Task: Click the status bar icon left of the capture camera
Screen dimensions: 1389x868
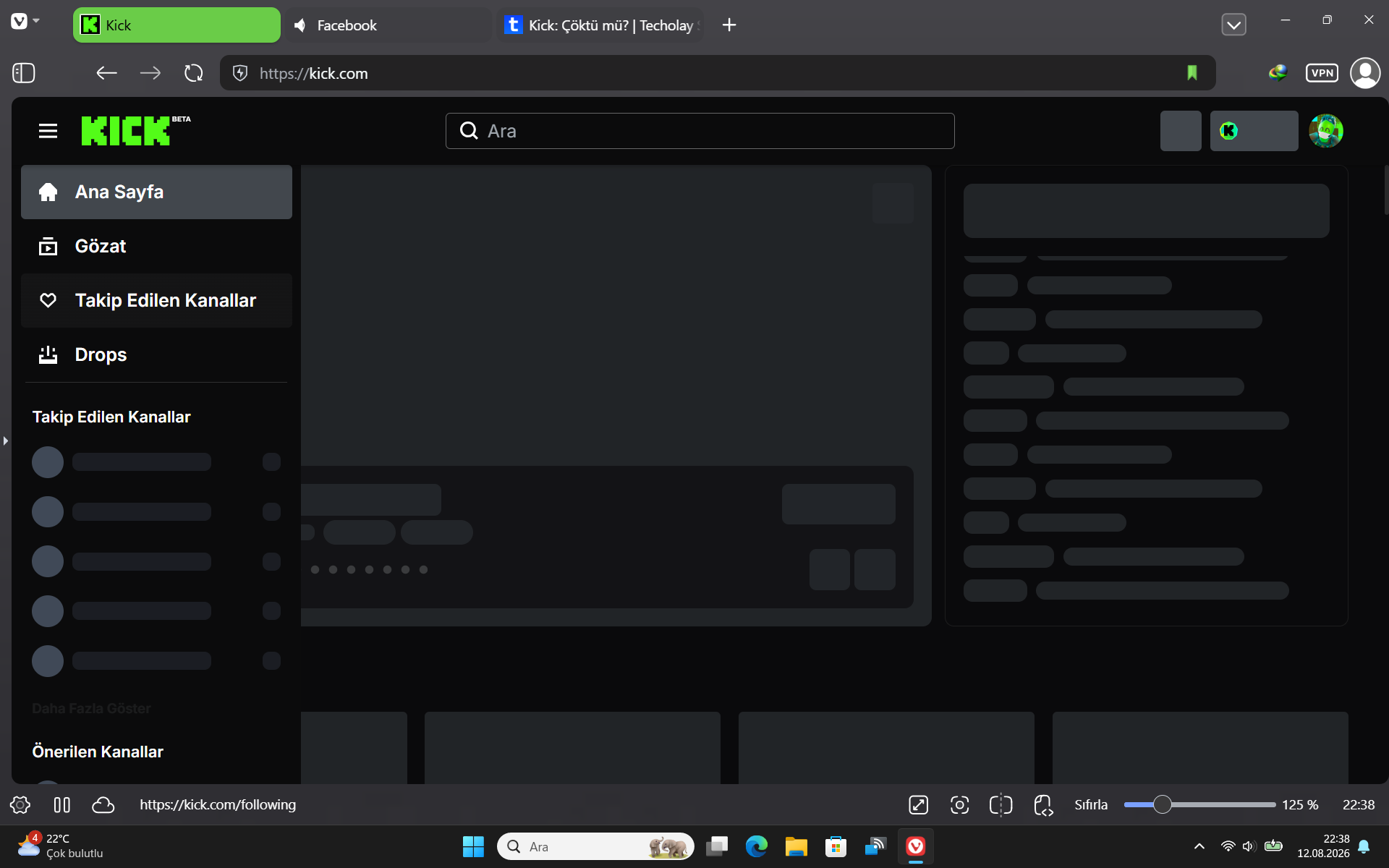Action: 919,804
